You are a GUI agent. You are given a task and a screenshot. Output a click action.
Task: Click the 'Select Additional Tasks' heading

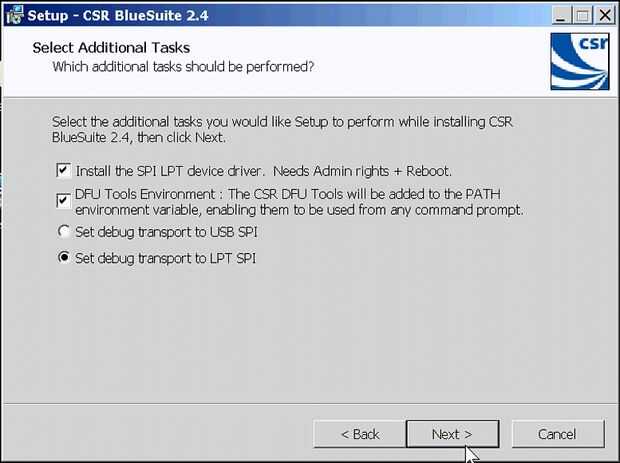tap(111, 47)
